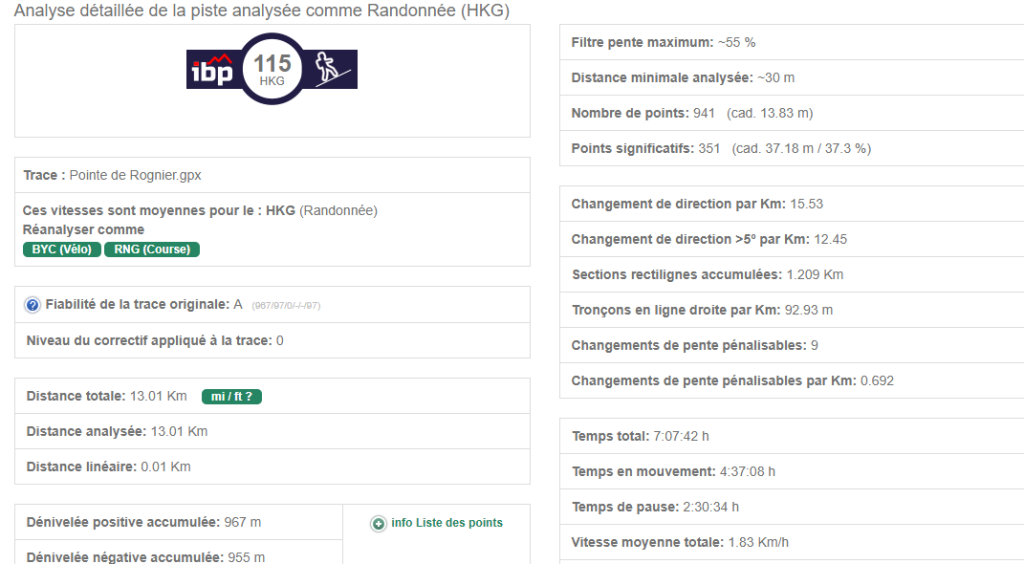Click Changement de direction >5º par Km: 12.45
Screen dimensions: 1024x564
(x=709, y=240)
